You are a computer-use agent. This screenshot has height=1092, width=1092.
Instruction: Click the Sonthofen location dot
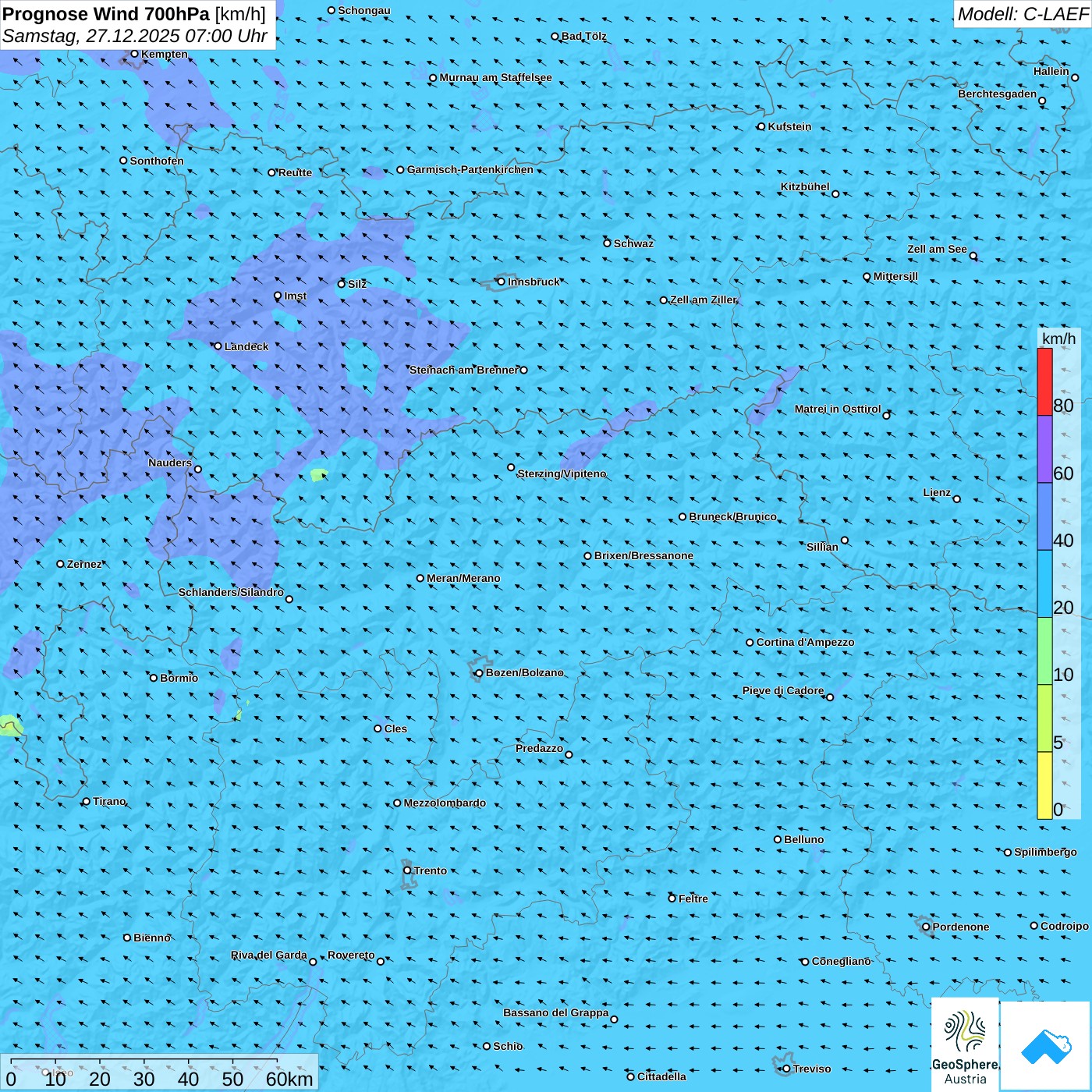[123, 161]
